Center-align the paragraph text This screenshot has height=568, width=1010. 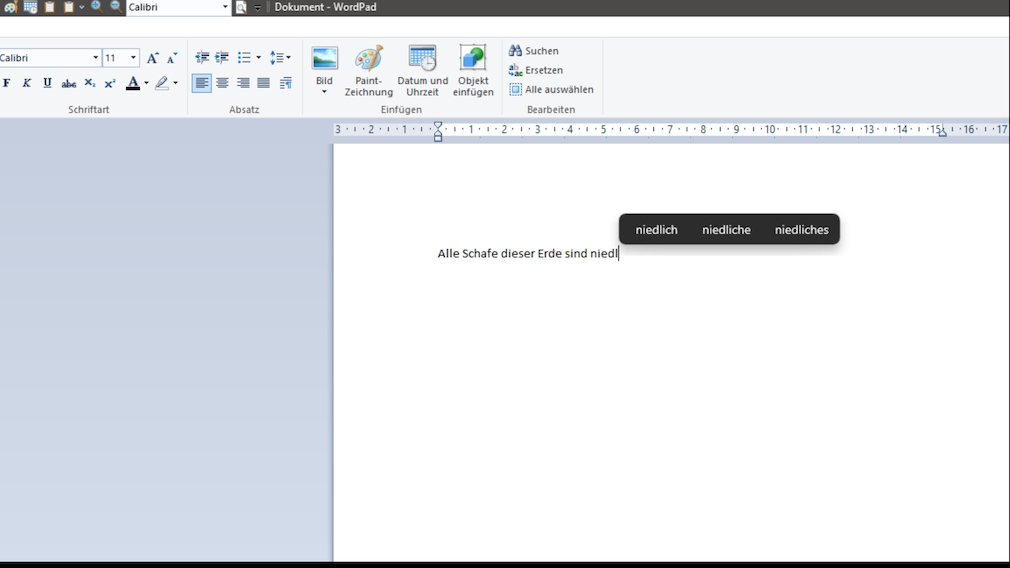point(222,83)
